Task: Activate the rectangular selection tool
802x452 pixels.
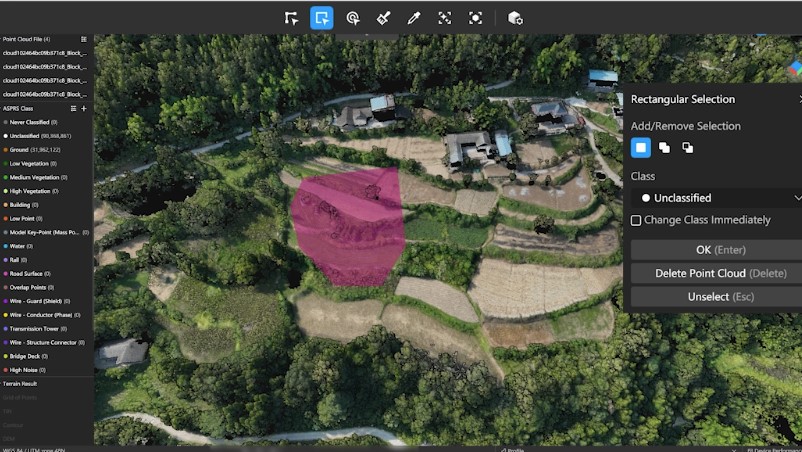Action: coord(322,18)
